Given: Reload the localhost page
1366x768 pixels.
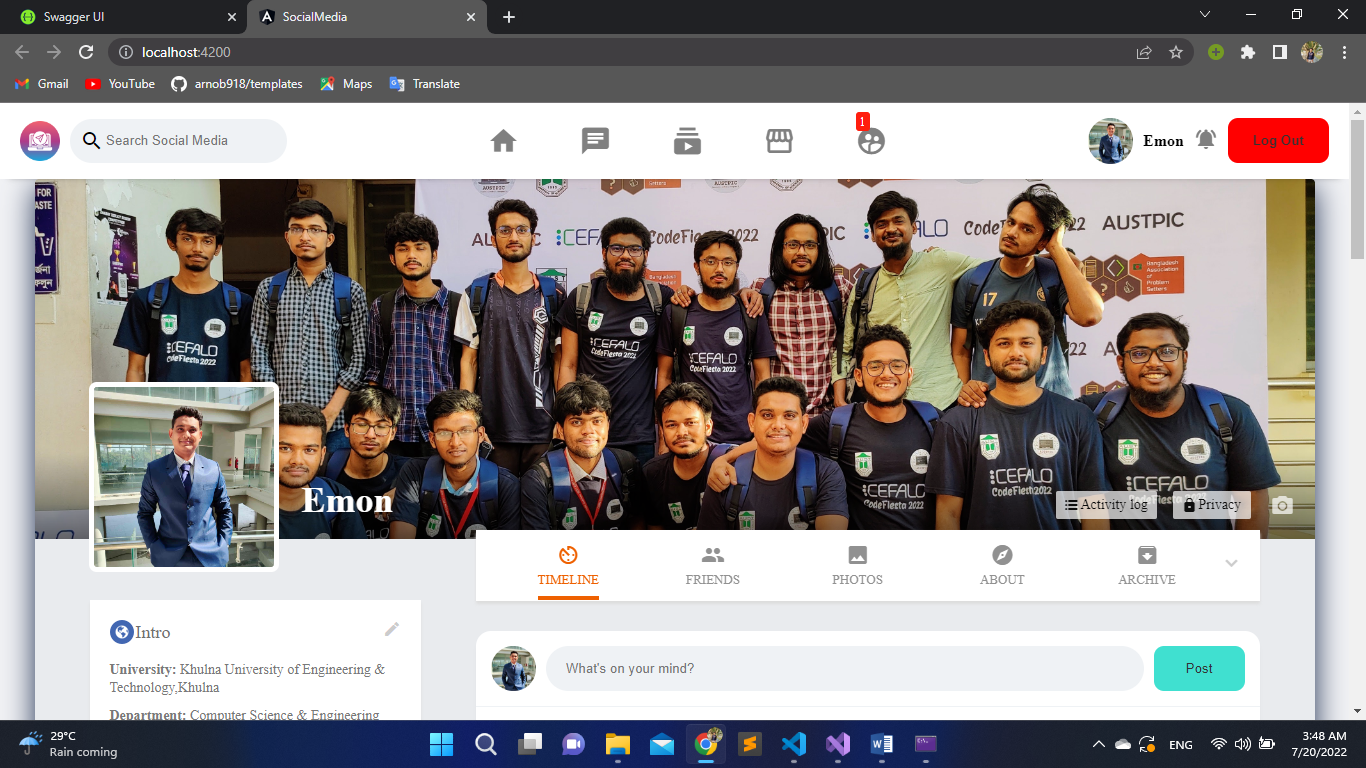Looking at the screenshot, I should coord(86,52).
